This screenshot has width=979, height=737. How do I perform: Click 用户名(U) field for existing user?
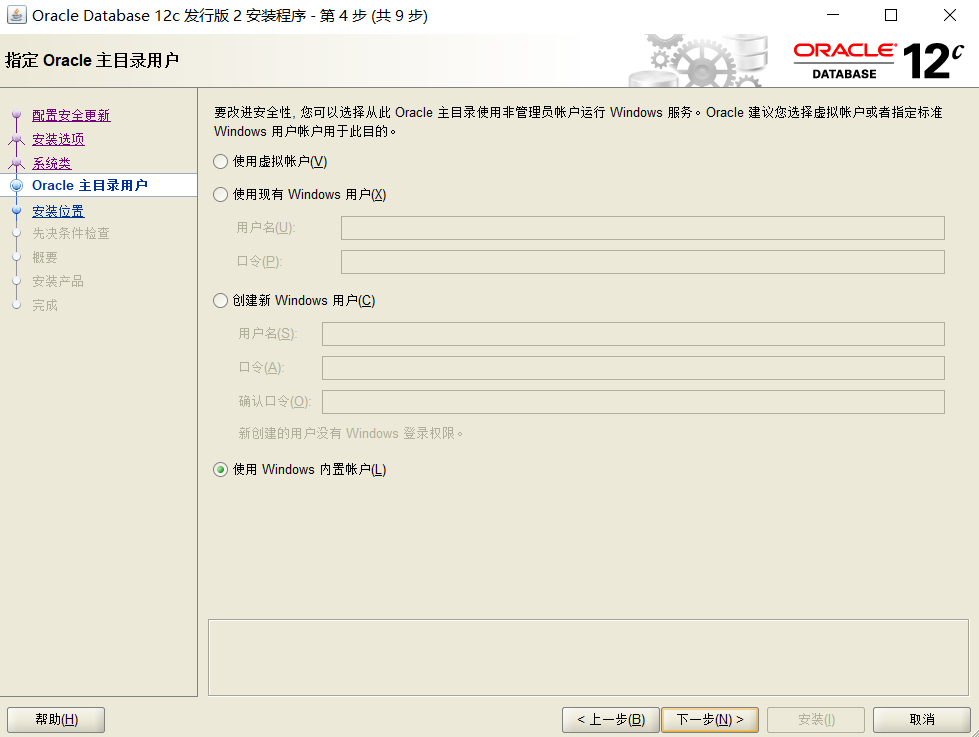click(642, 228)
